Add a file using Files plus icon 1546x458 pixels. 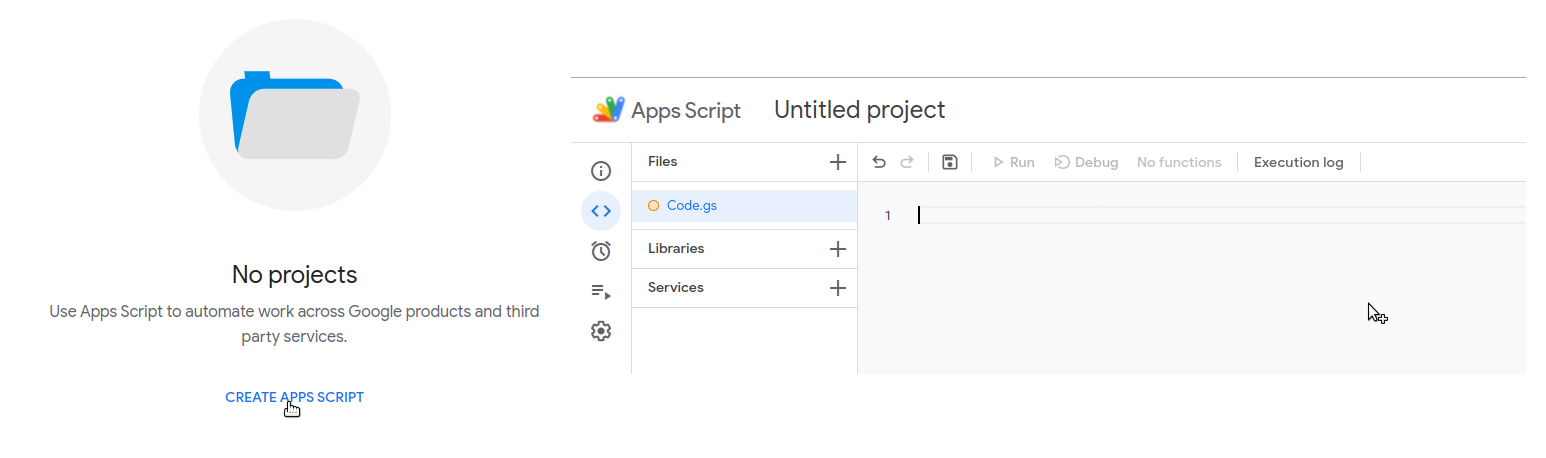pyautogui.click(x=838, y=162)
